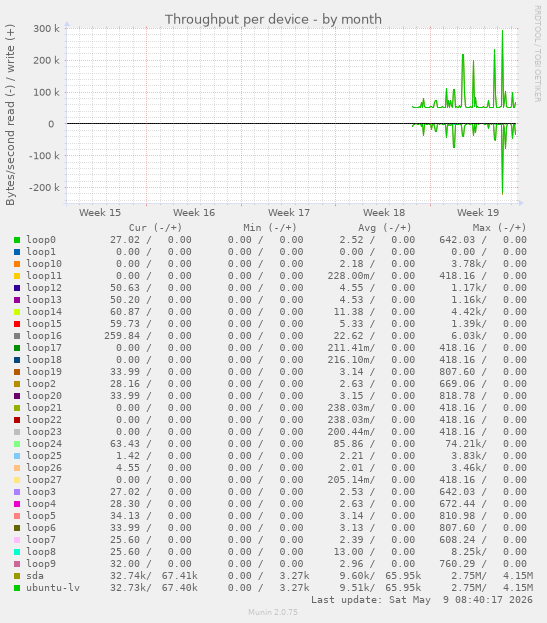Click loop5 max value 810.98

coord(457,516)
